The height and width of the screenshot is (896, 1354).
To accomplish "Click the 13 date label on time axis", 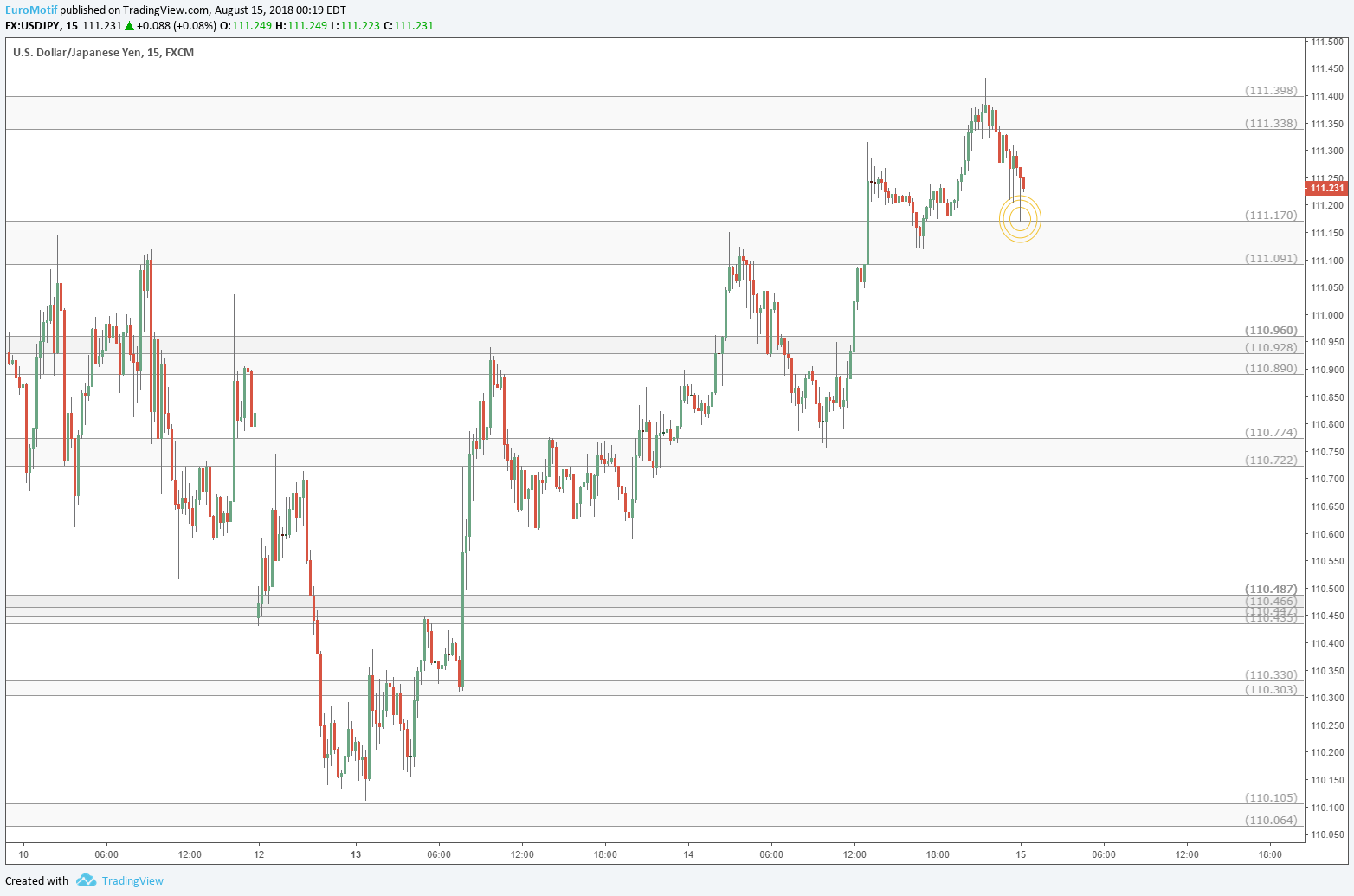I will (x=356, y=854).
